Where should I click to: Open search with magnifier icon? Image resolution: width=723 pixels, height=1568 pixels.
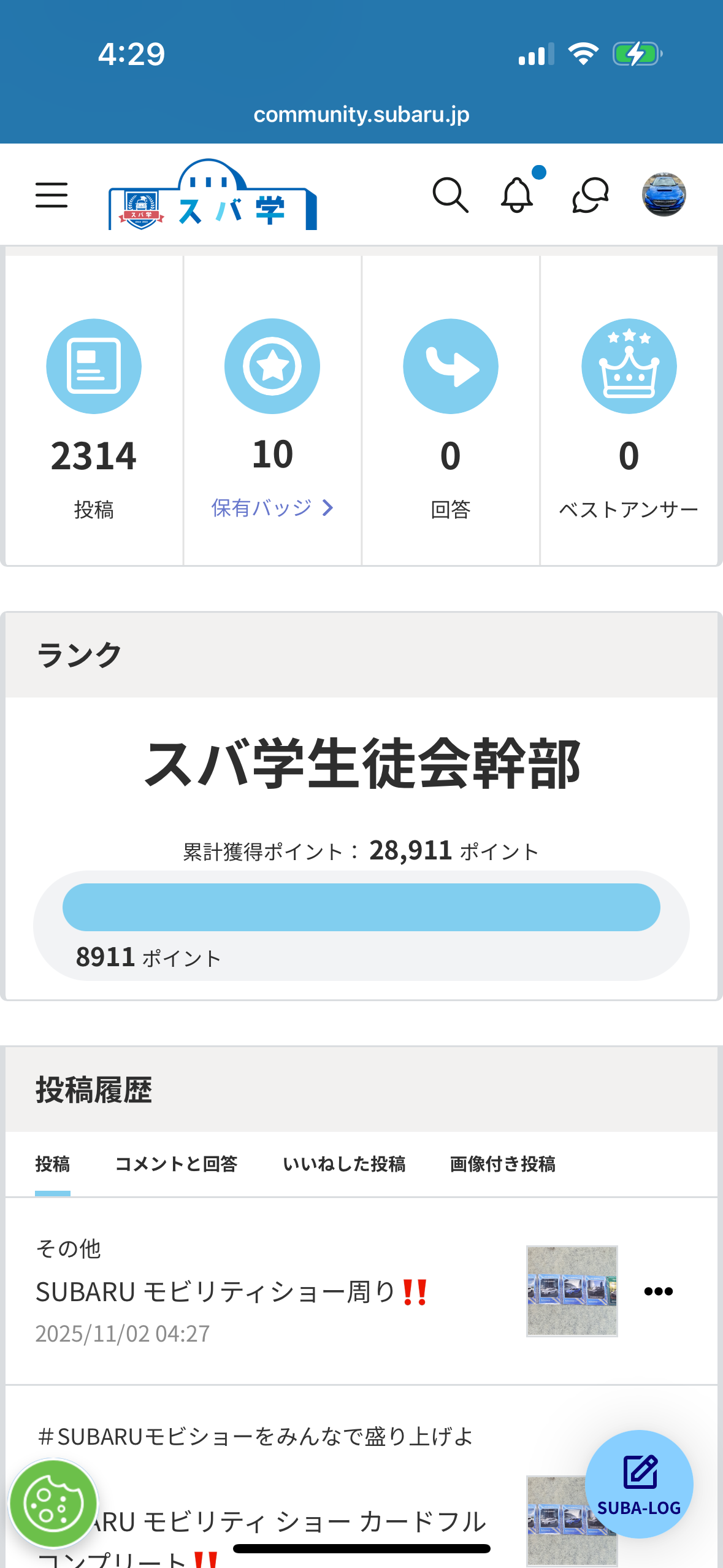coord(450,195)
